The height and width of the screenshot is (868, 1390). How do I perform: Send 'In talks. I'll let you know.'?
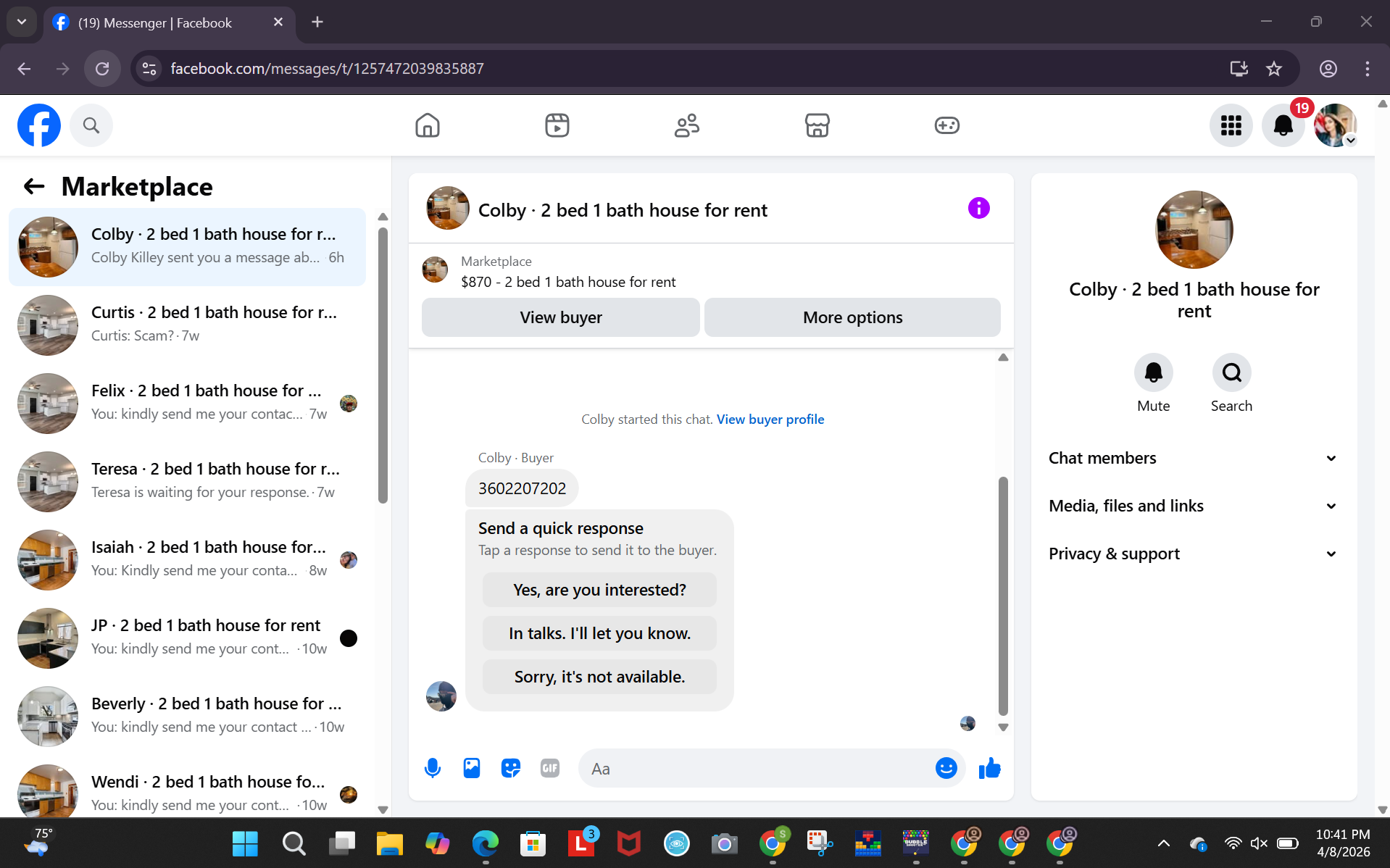click(x=599, y=633)
